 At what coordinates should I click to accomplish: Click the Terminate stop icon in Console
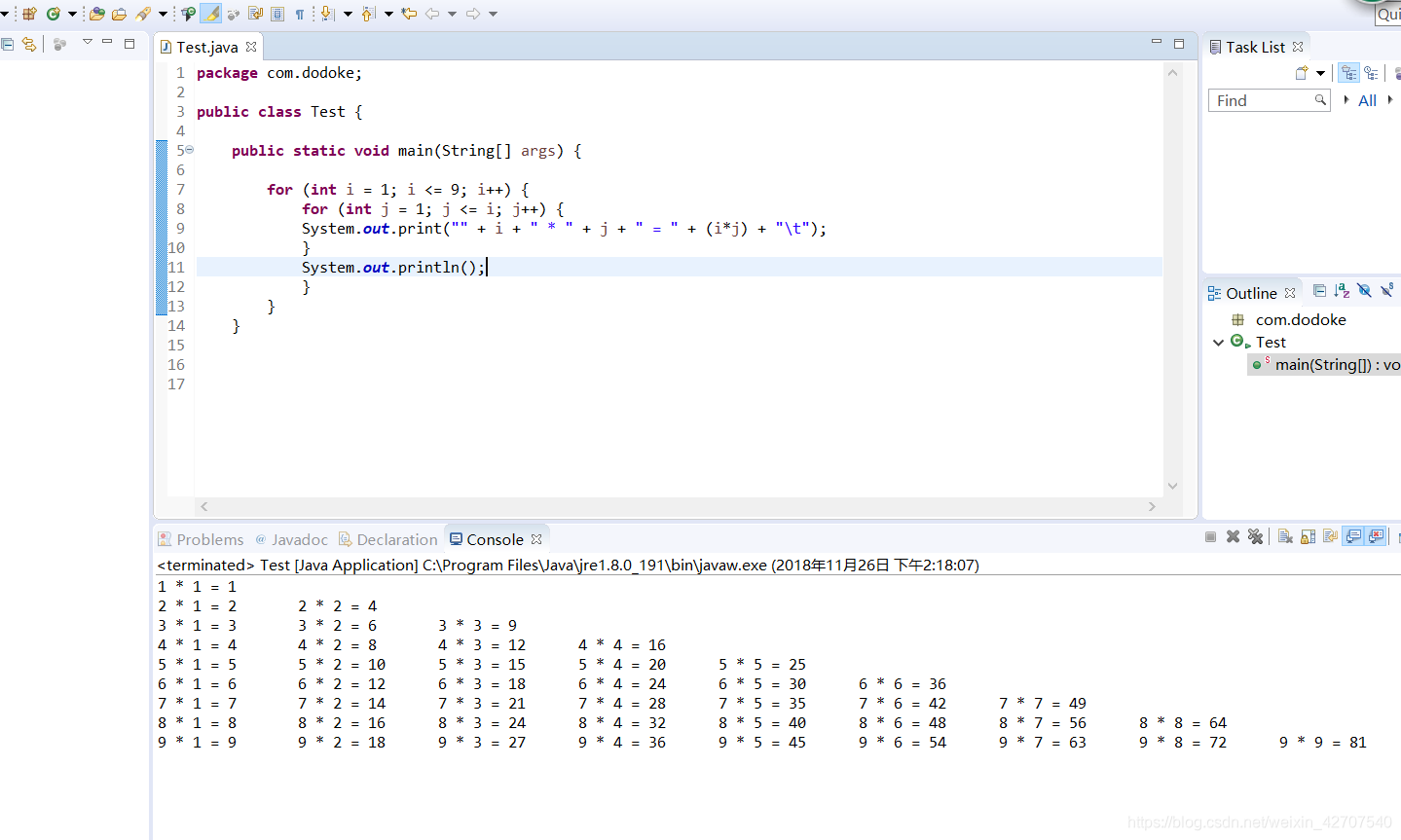pos(1210,536)
